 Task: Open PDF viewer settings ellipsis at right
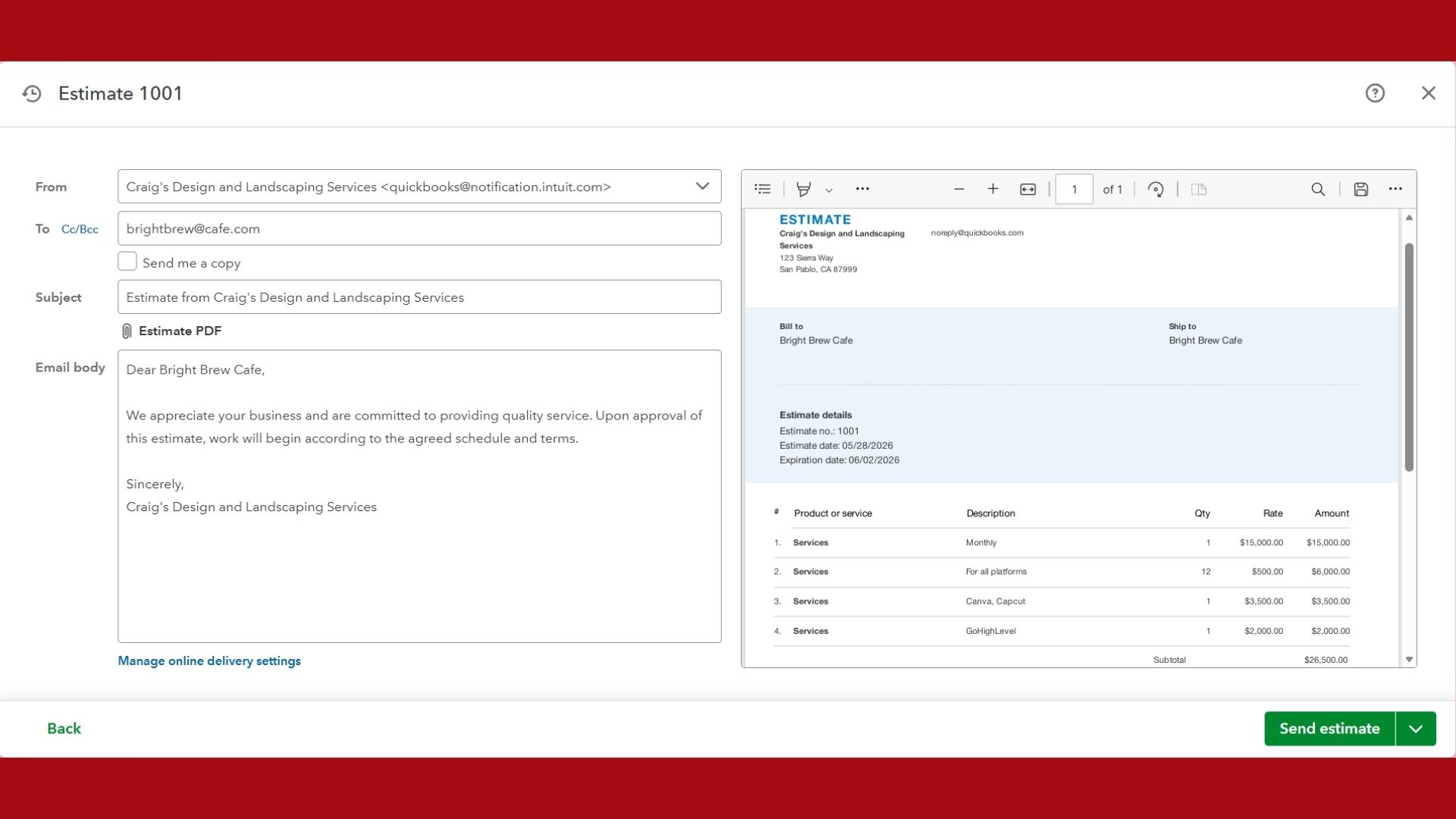(x=1395, y=189)
